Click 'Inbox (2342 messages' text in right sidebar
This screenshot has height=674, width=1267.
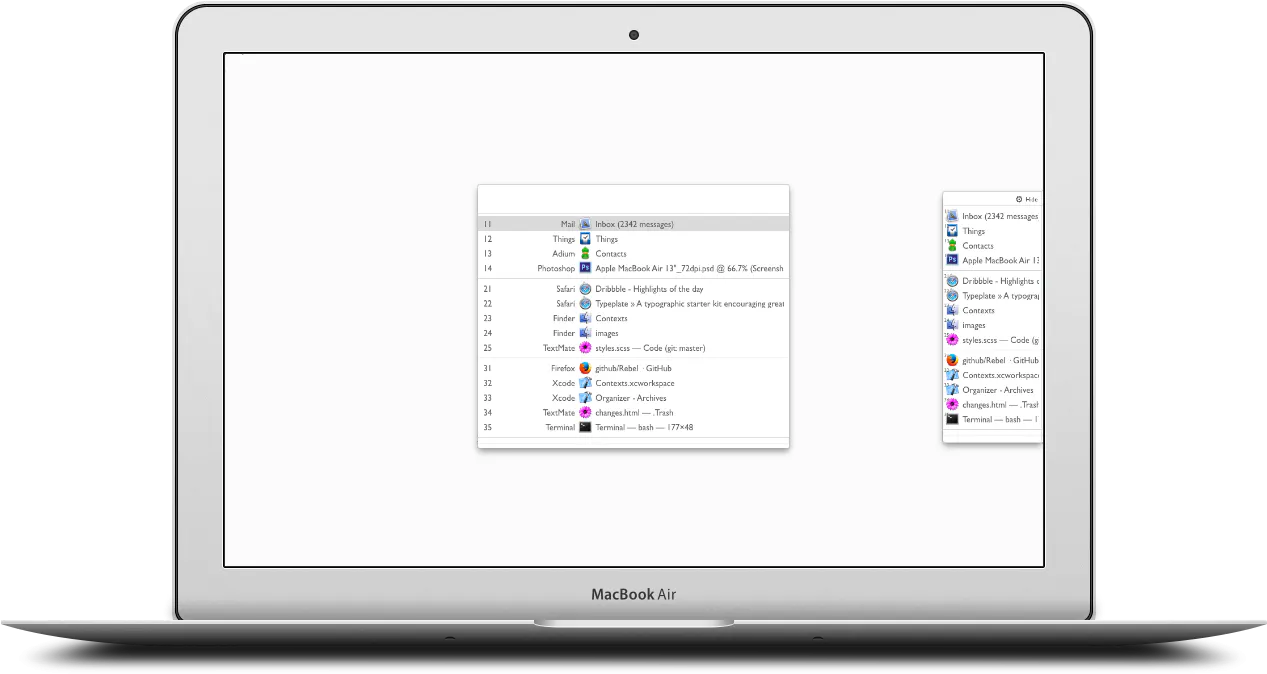click(x=1000, y=216)
